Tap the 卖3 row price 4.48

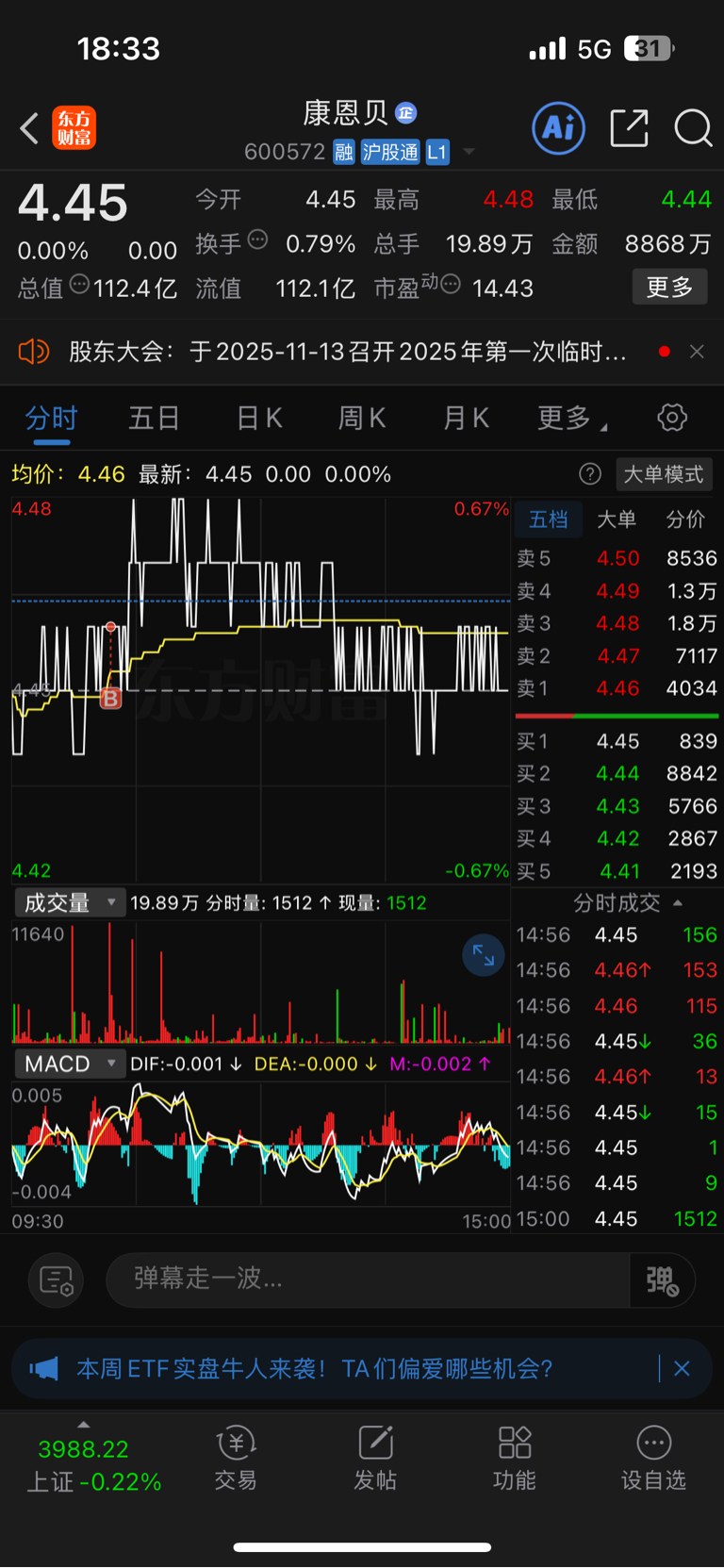tap(617, 623)
